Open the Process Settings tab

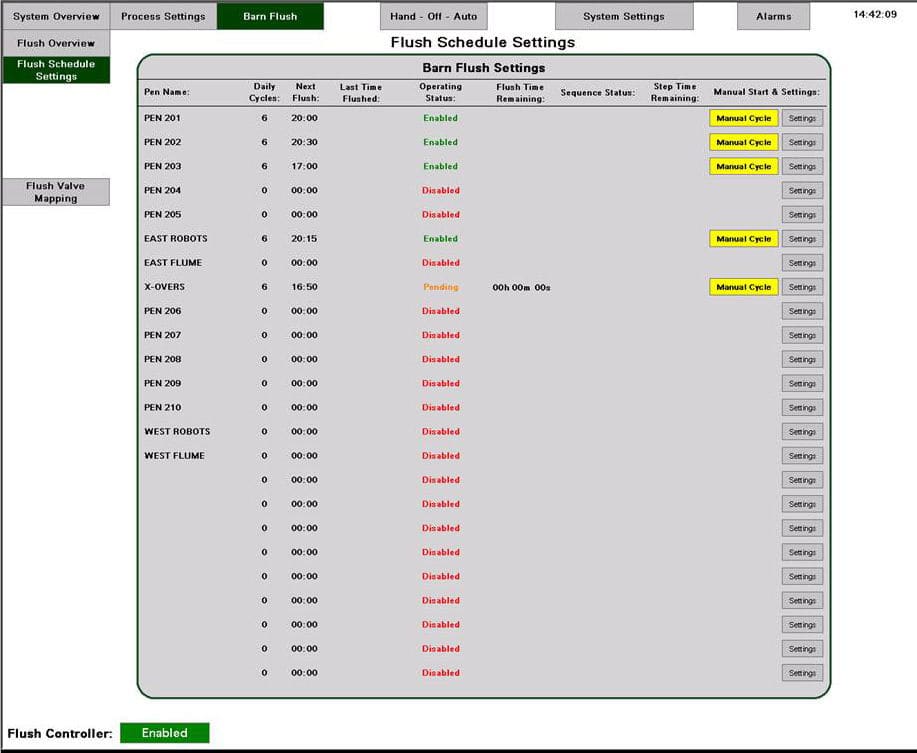coord(162,16)
